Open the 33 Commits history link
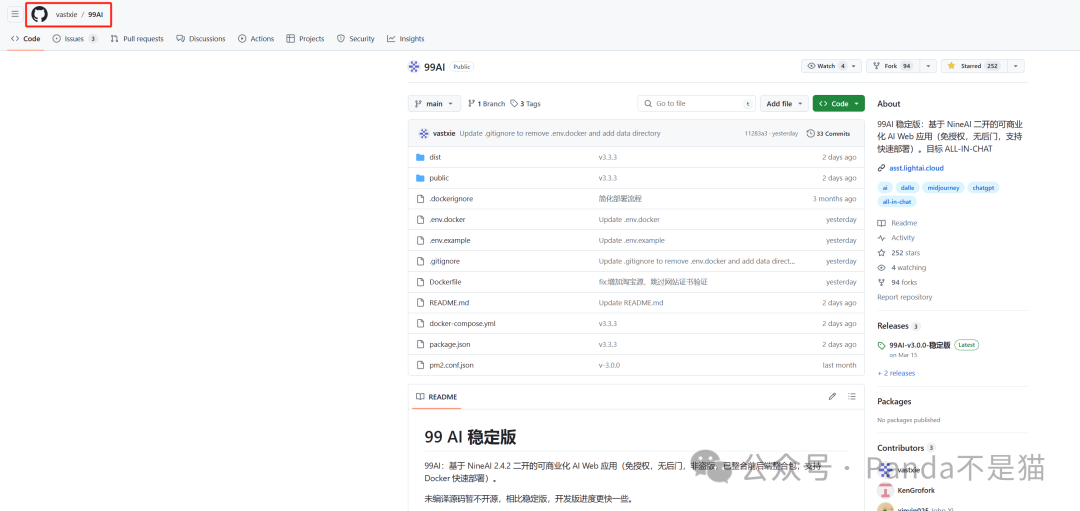Viewport: 1080px width, 511px height. pyautogui.click(x=829, y=134)
